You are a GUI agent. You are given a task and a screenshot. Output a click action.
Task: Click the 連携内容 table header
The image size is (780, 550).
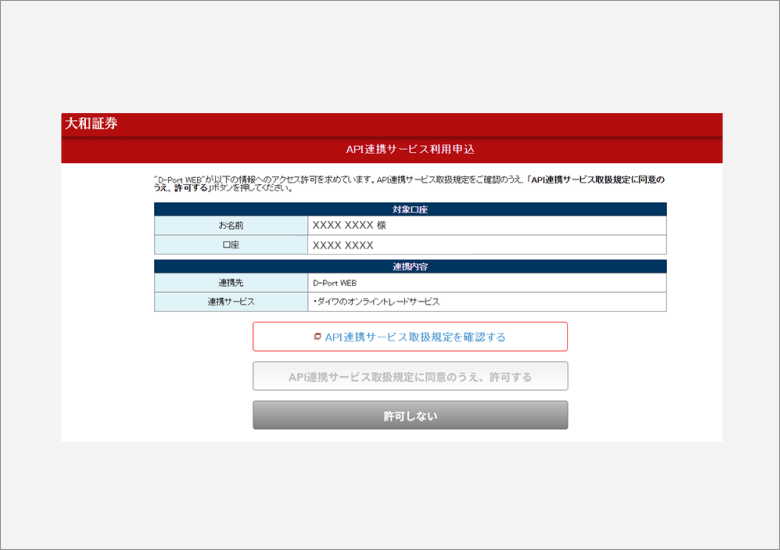pyautogui.click(x=410, y=267)
